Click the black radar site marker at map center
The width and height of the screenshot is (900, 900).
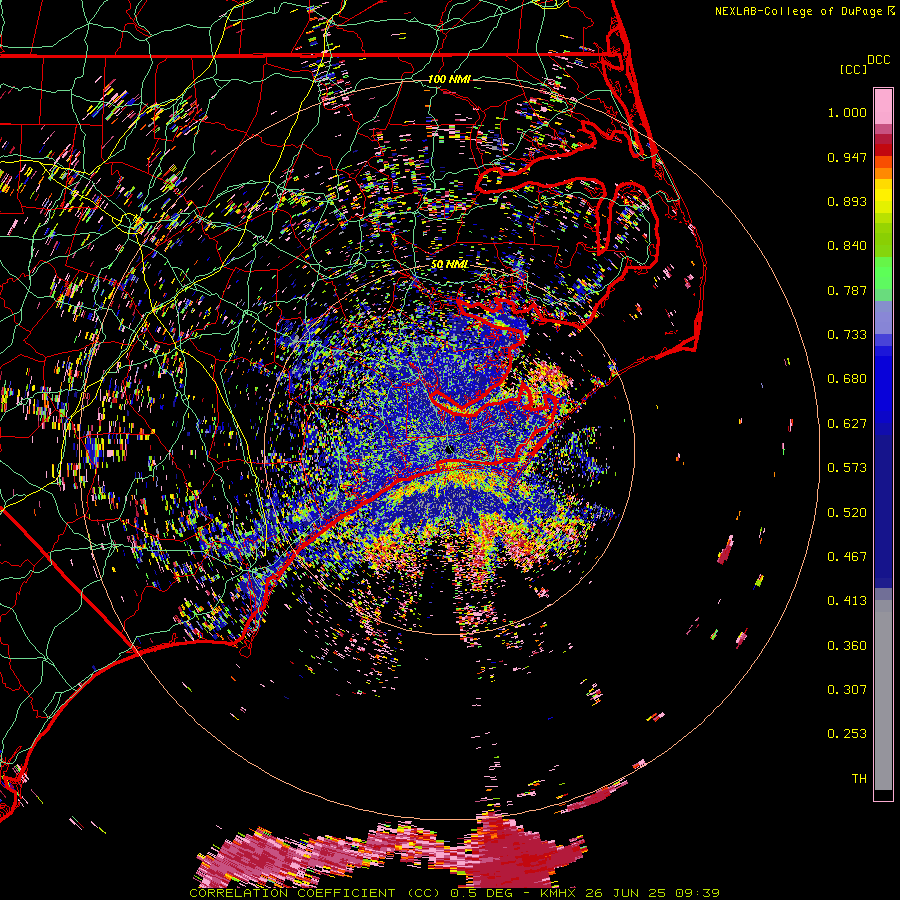[449, 449]
